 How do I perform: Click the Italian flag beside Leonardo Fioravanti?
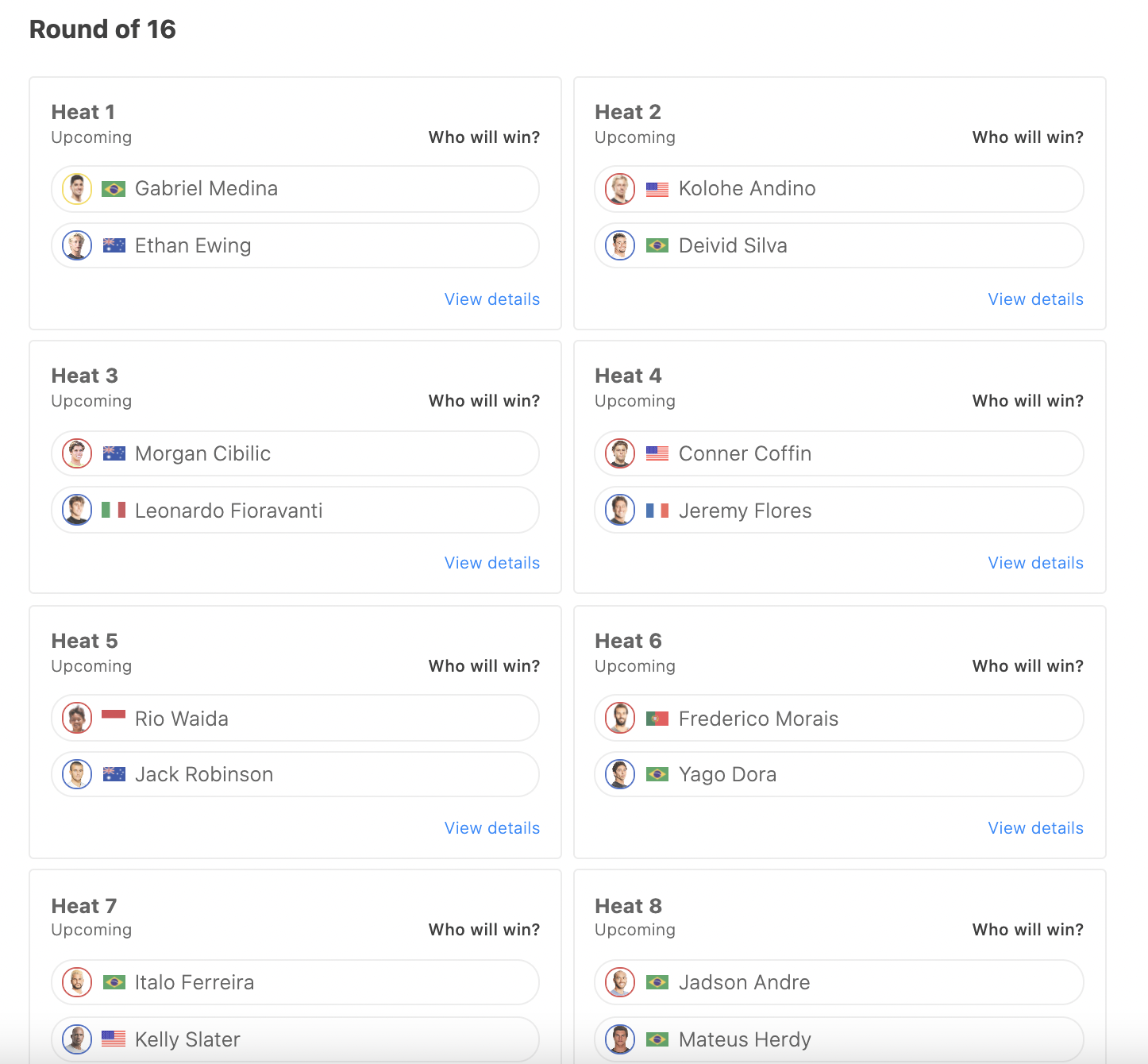tap(114, 510)
